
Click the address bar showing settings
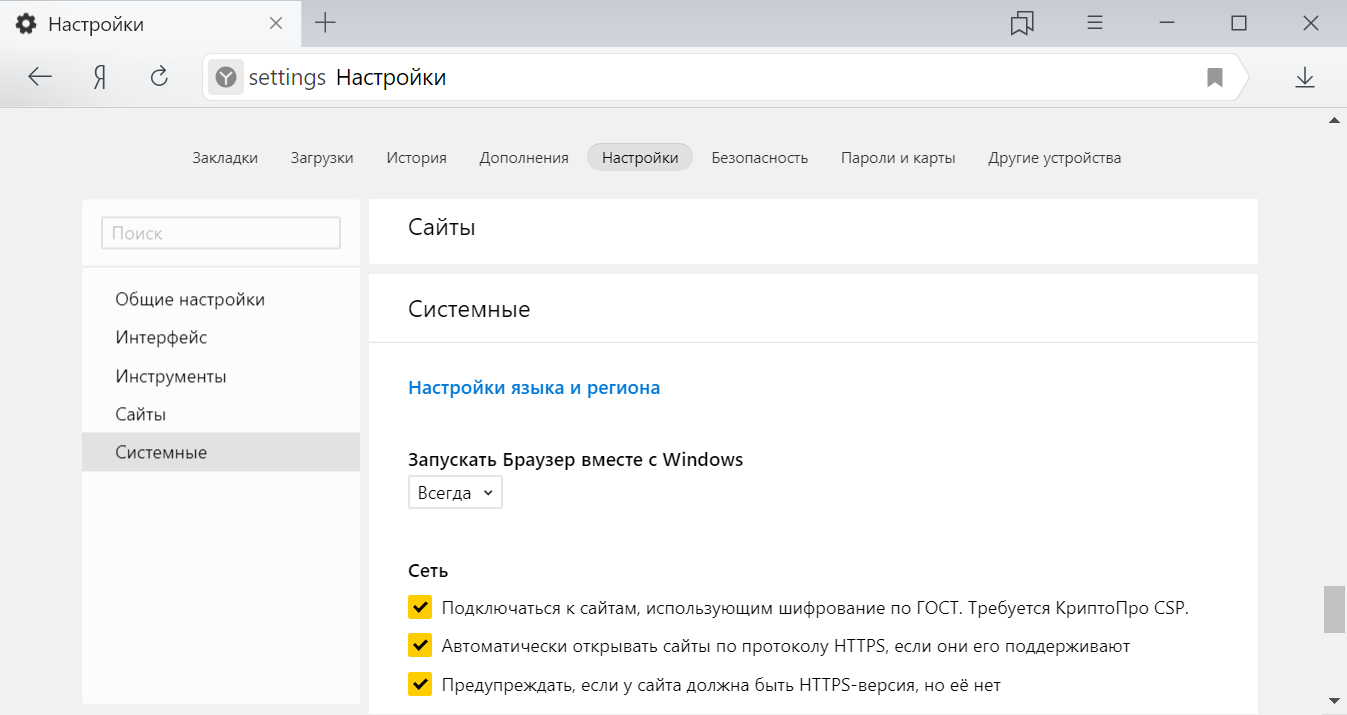click(x=725, y=77)
